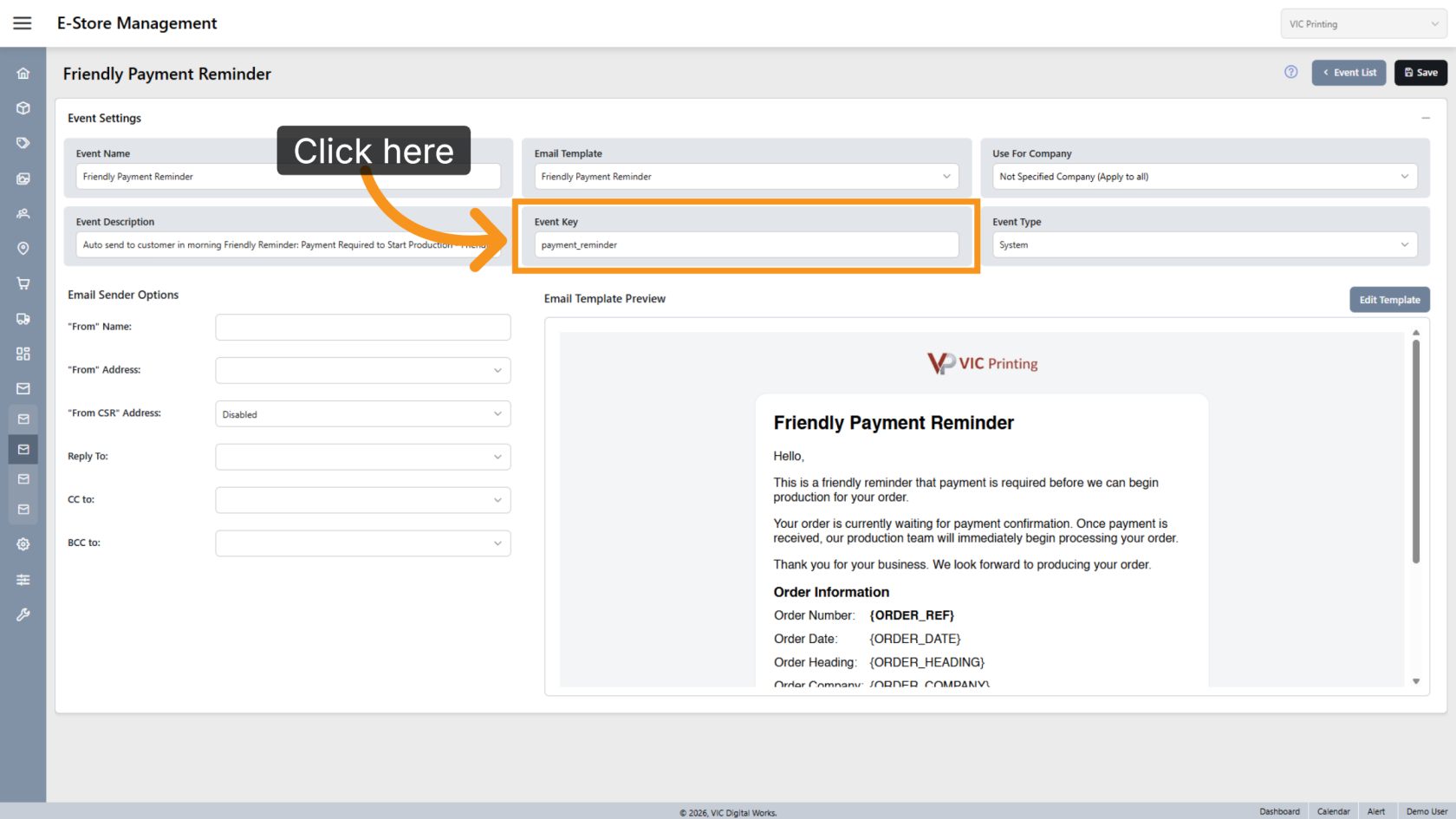Open Dashboard in the footer bar
The height and width of the screenshot is (819, 1456).
click(x=1279, y=811)
